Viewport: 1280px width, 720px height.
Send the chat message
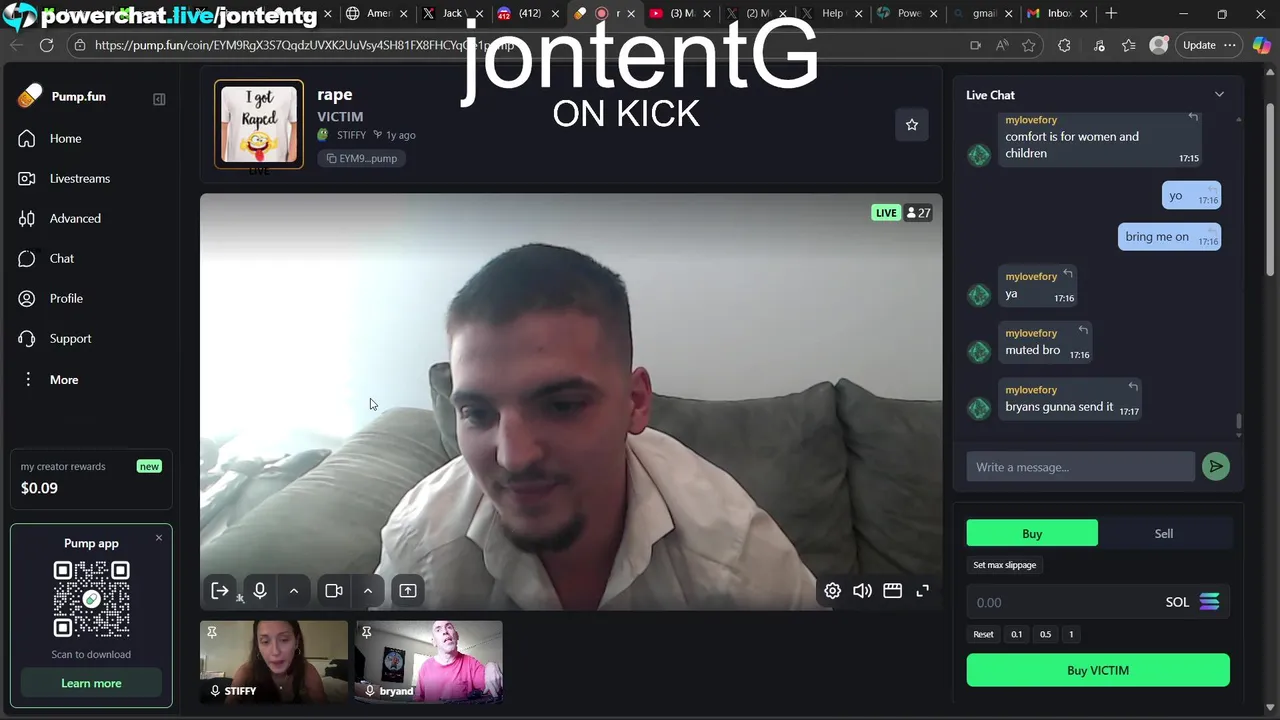coord(1216,466)
